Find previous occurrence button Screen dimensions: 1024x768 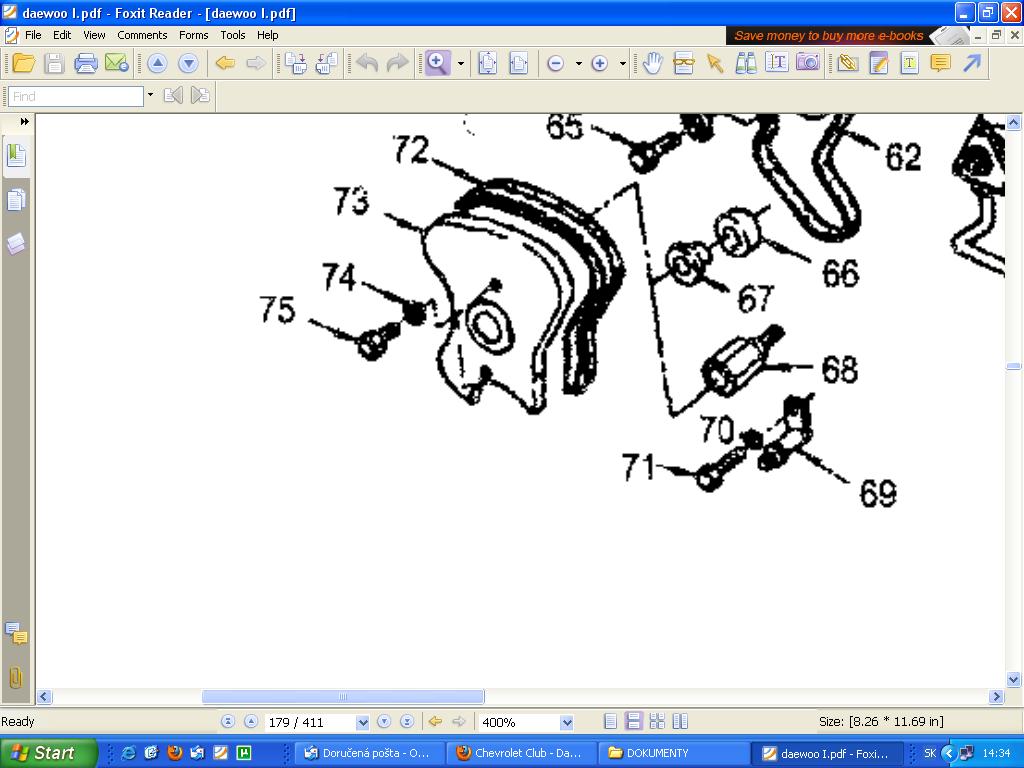[x=173, y=96]
